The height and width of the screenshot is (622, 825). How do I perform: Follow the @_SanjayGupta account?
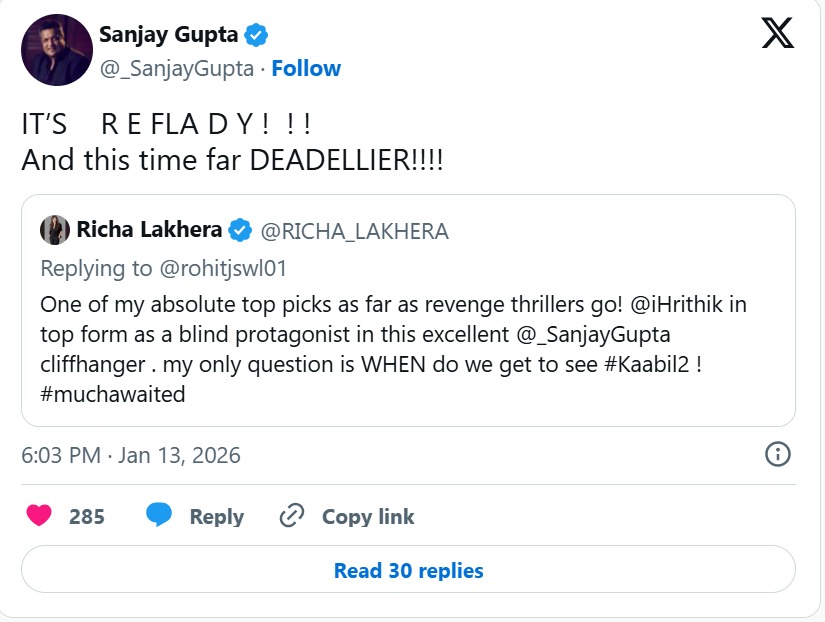(x=306, y=68)
